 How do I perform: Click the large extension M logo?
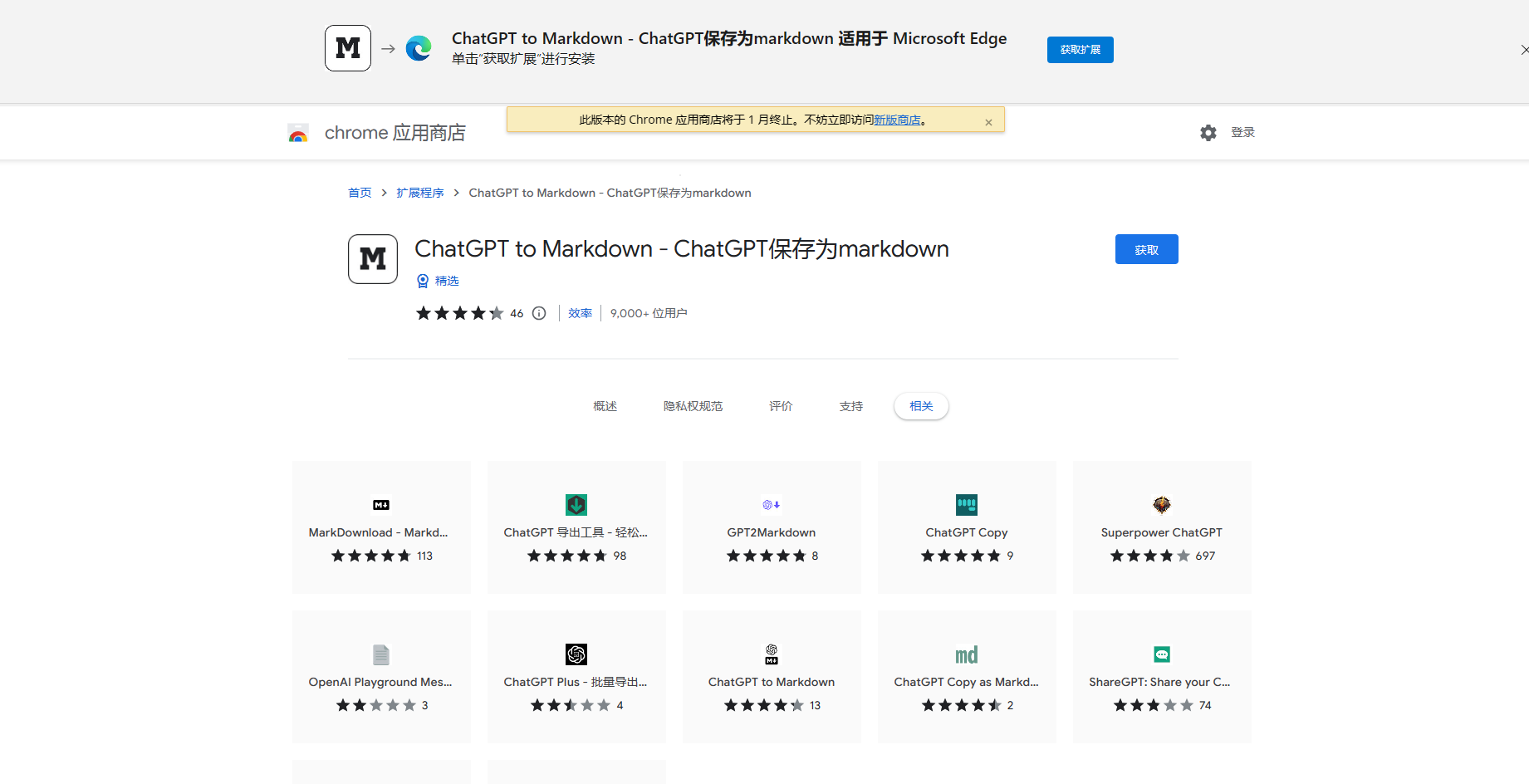(373, 259)
